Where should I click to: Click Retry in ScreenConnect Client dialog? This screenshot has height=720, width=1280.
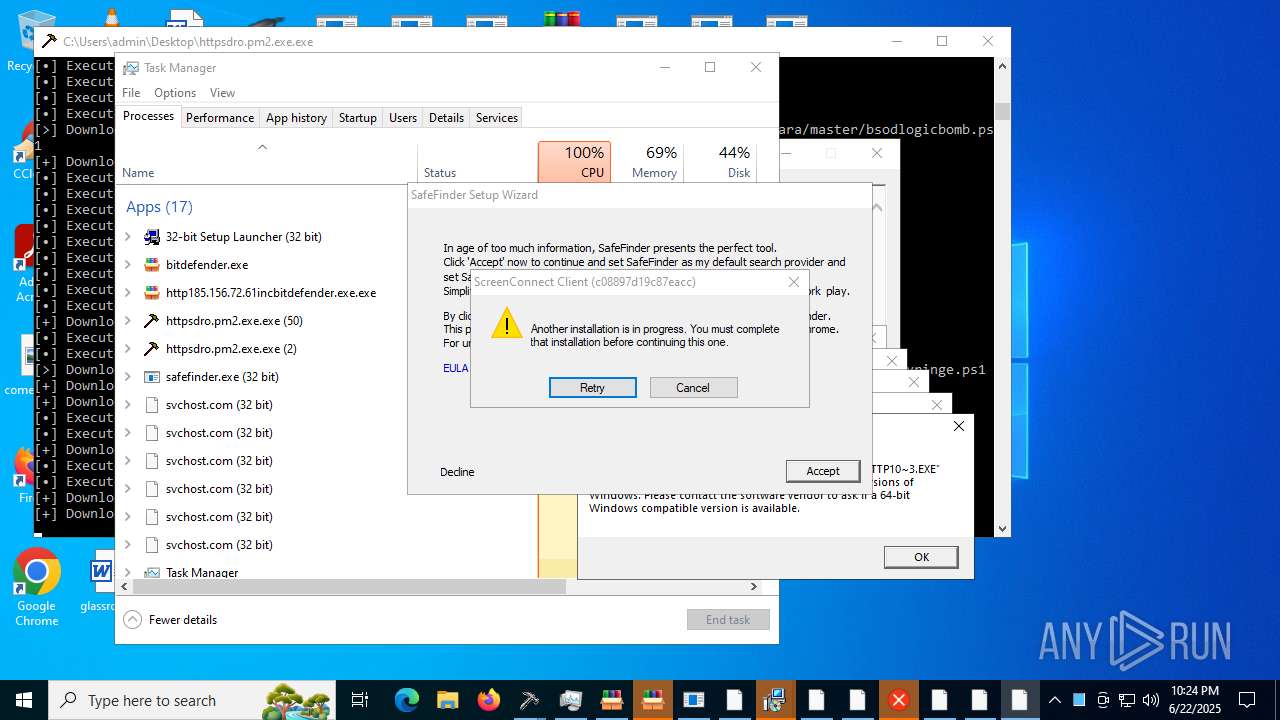[593, 388]
